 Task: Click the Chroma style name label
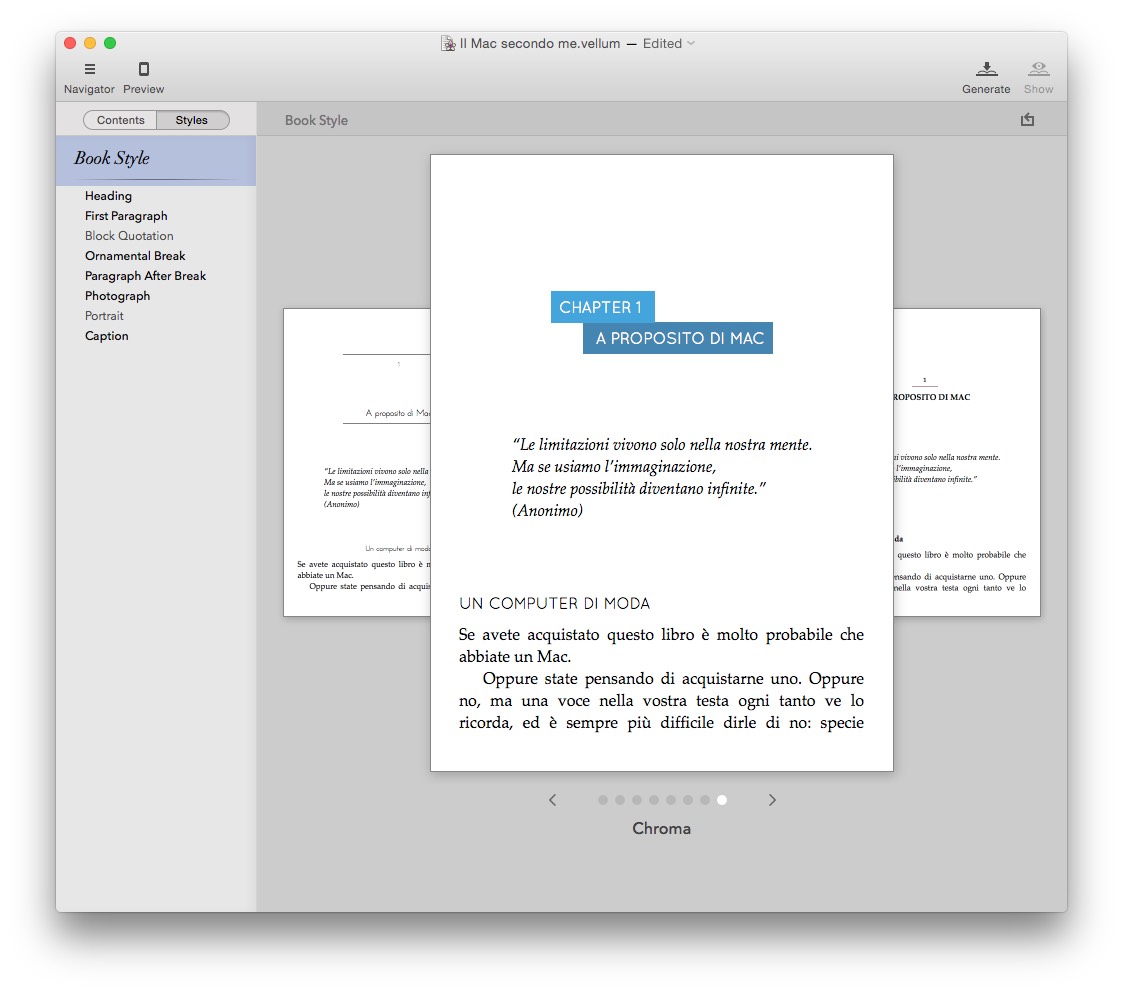click(x=662, y=829)
